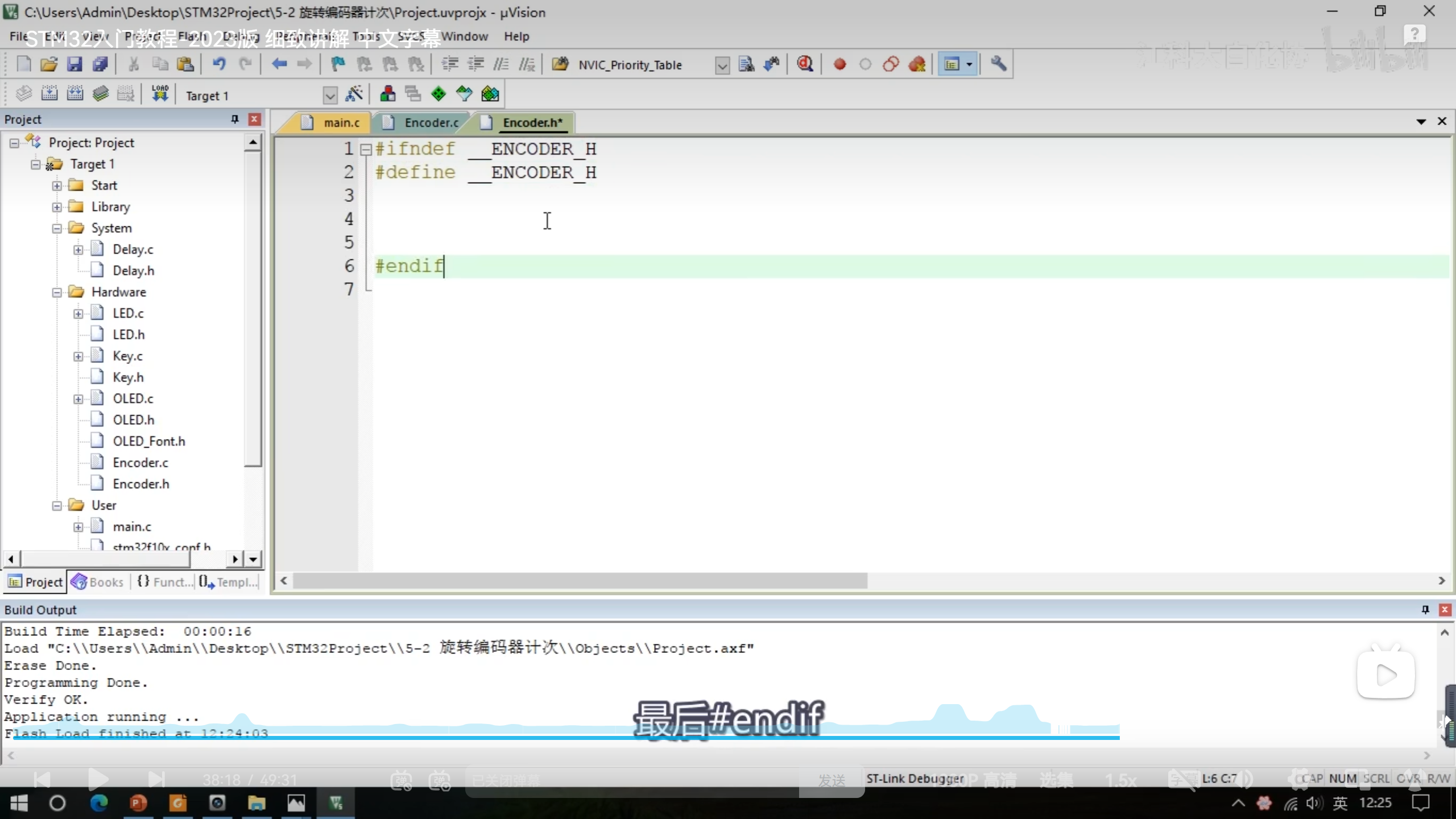Start debug session magnifier icon
Image resolution: width=1456 pixels, height=819 pixels.
tap(805, 64)
